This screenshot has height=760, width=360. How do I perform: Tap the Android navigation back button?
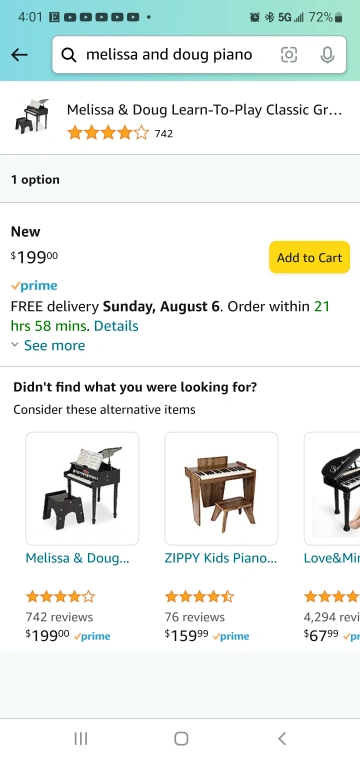tap(282, 739)
